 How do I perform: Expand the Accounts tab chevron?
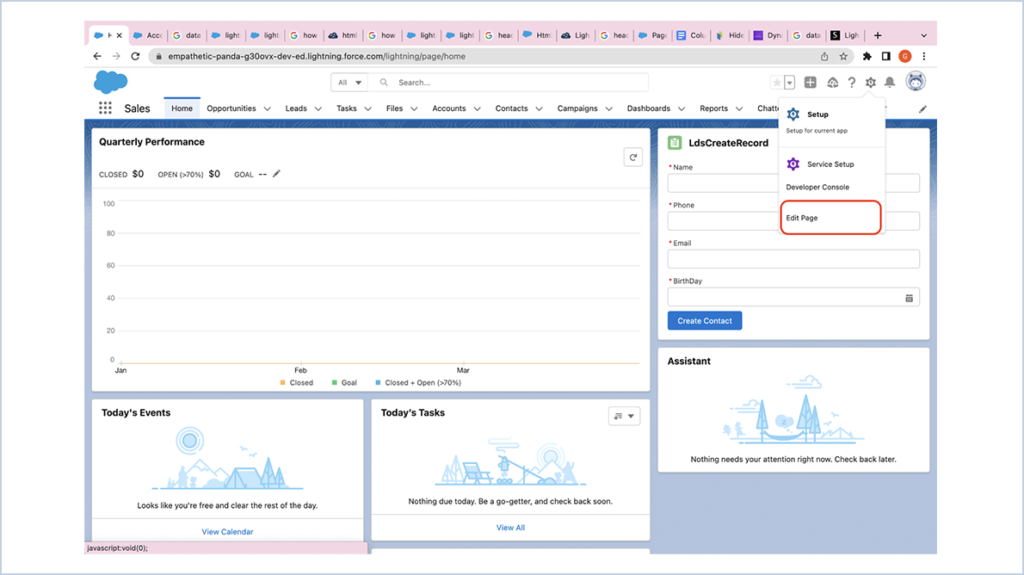point(477,109)
